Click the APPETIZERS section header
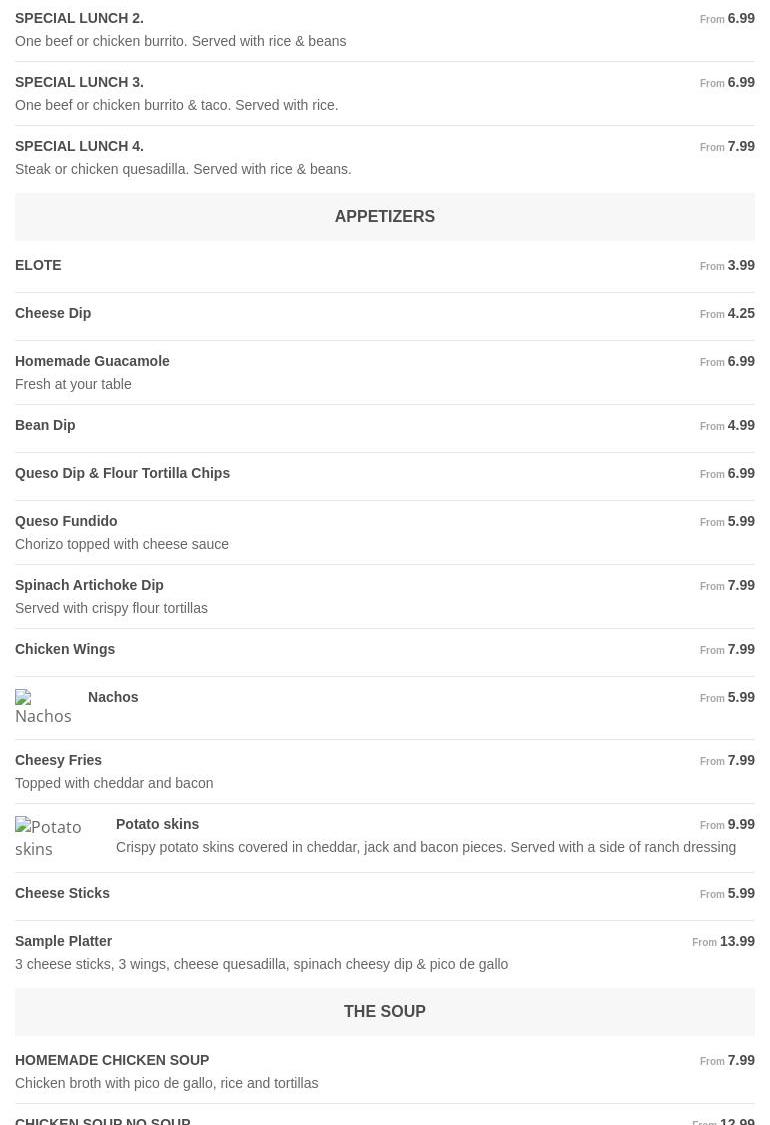Viewport: 770px width, 1125px height. (384, 216)
